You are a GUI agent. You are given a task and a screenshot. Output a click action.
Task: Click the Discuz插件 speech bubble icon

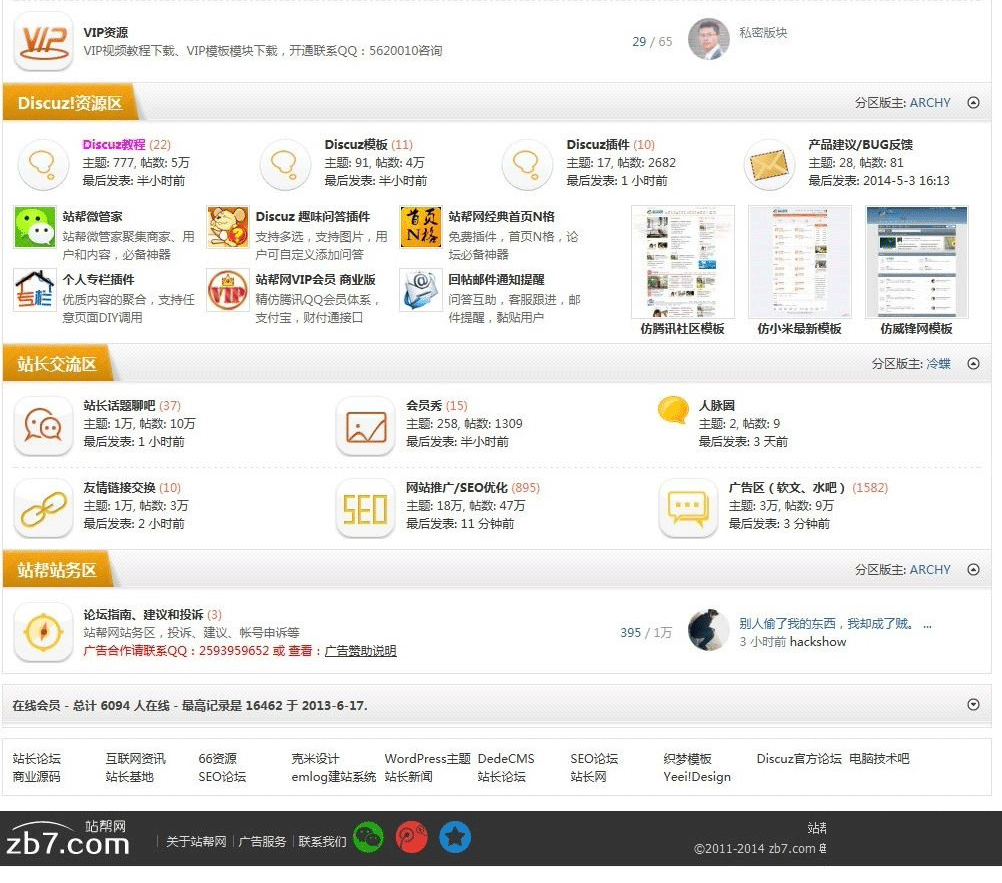pos(527,164)
